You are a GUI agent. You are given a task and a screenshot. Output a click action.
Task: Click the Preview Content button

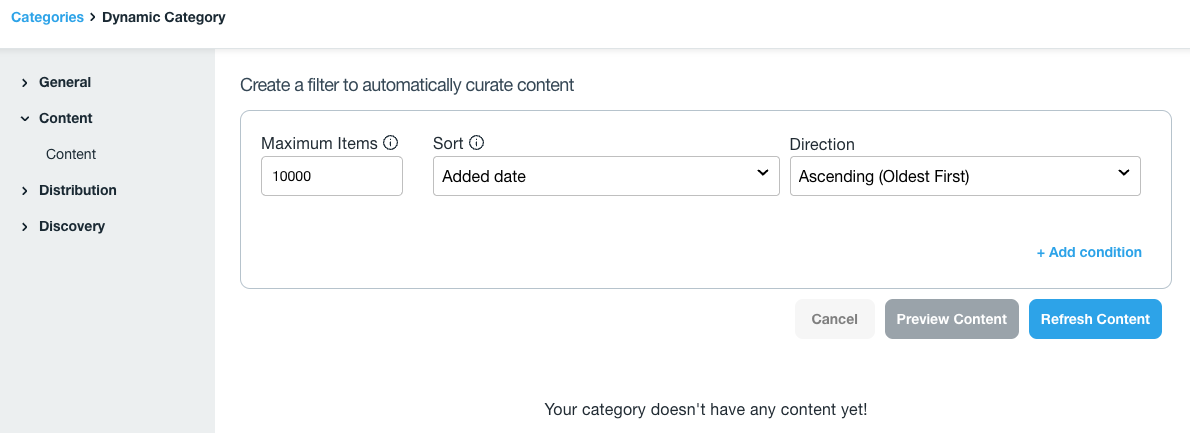tap(951, 319)
